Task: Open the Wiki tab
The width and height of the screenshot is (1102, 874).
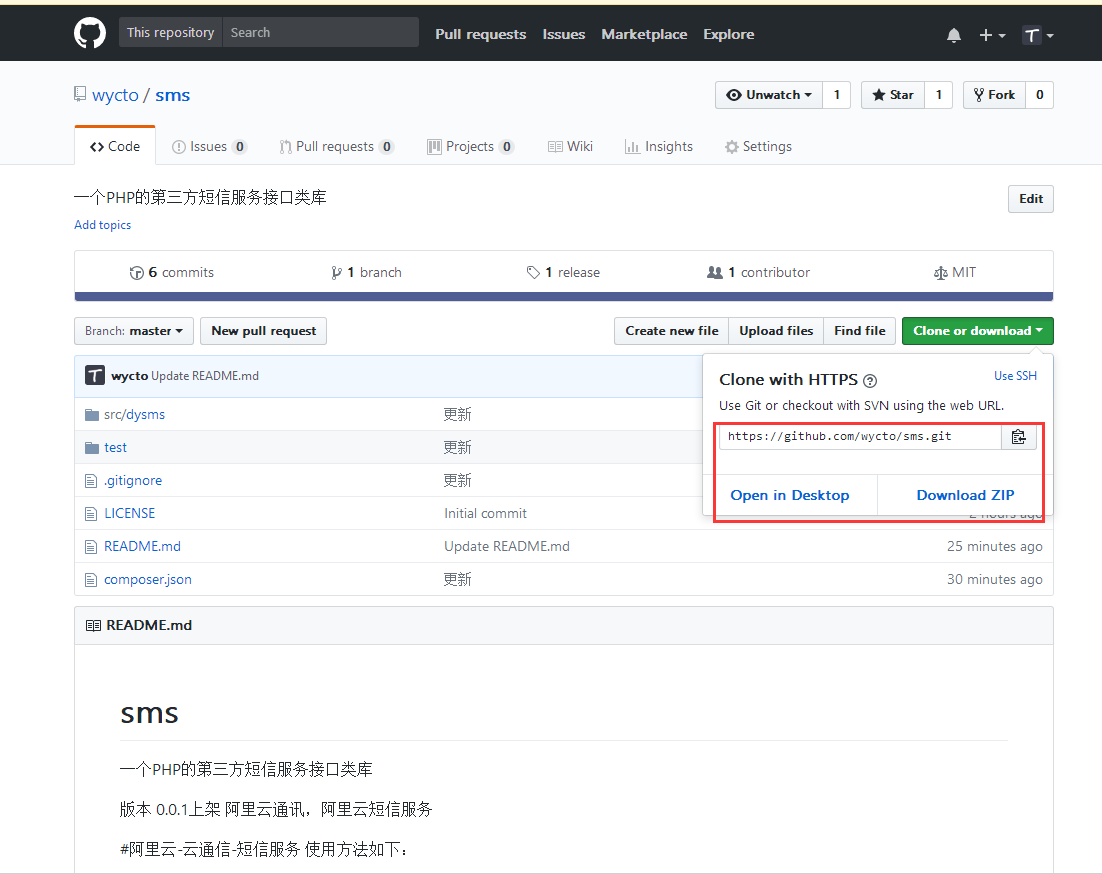Action: click(x=570, y=146)
